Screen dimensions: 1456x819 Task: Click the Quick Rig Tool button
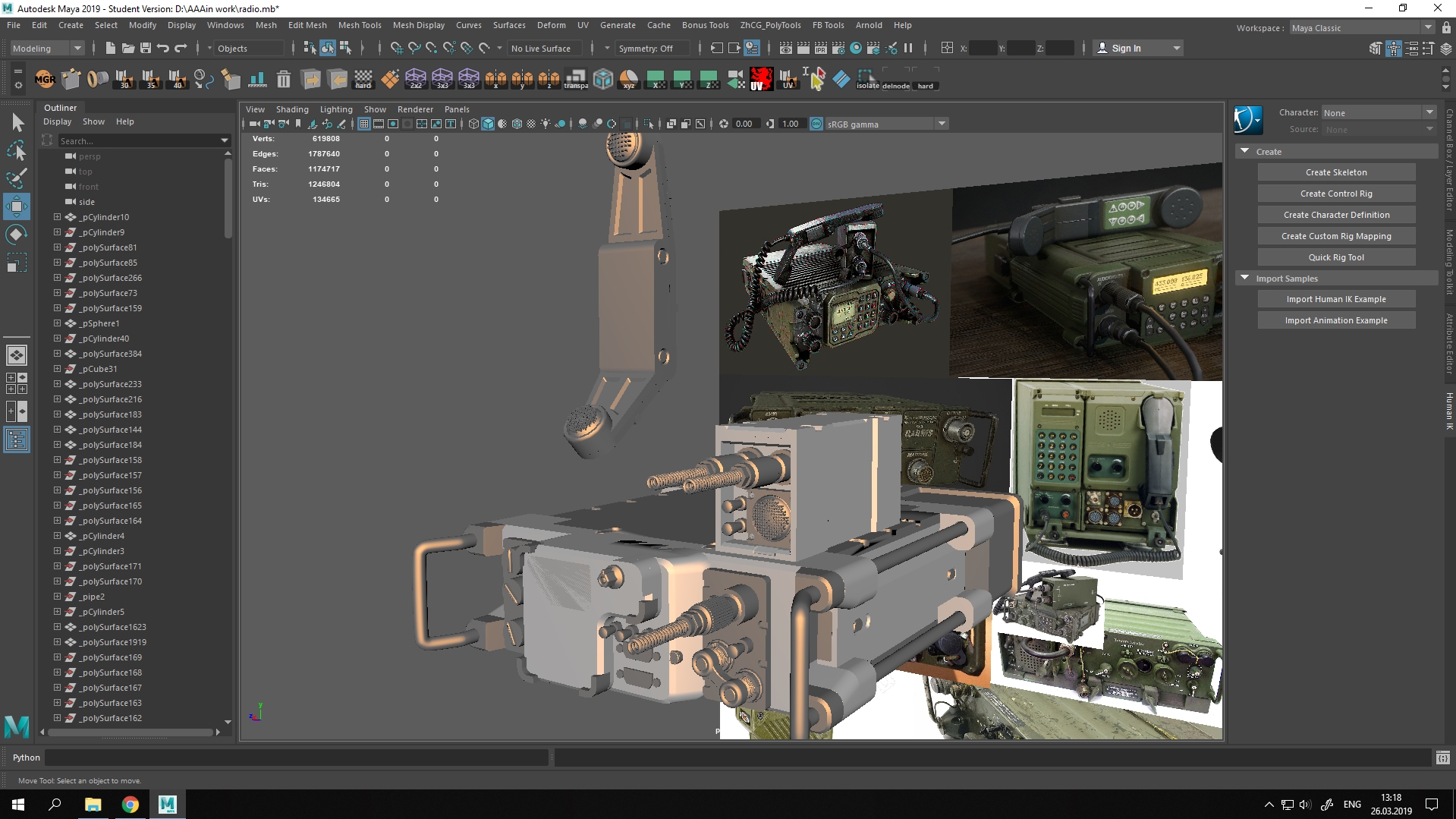pyautogui.click(x=1335, y=257)
